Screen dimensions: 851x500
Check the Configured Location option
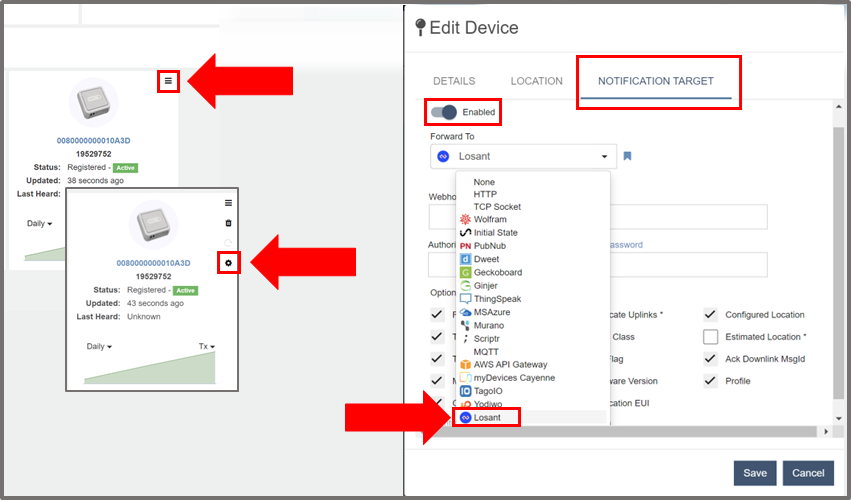710,314
